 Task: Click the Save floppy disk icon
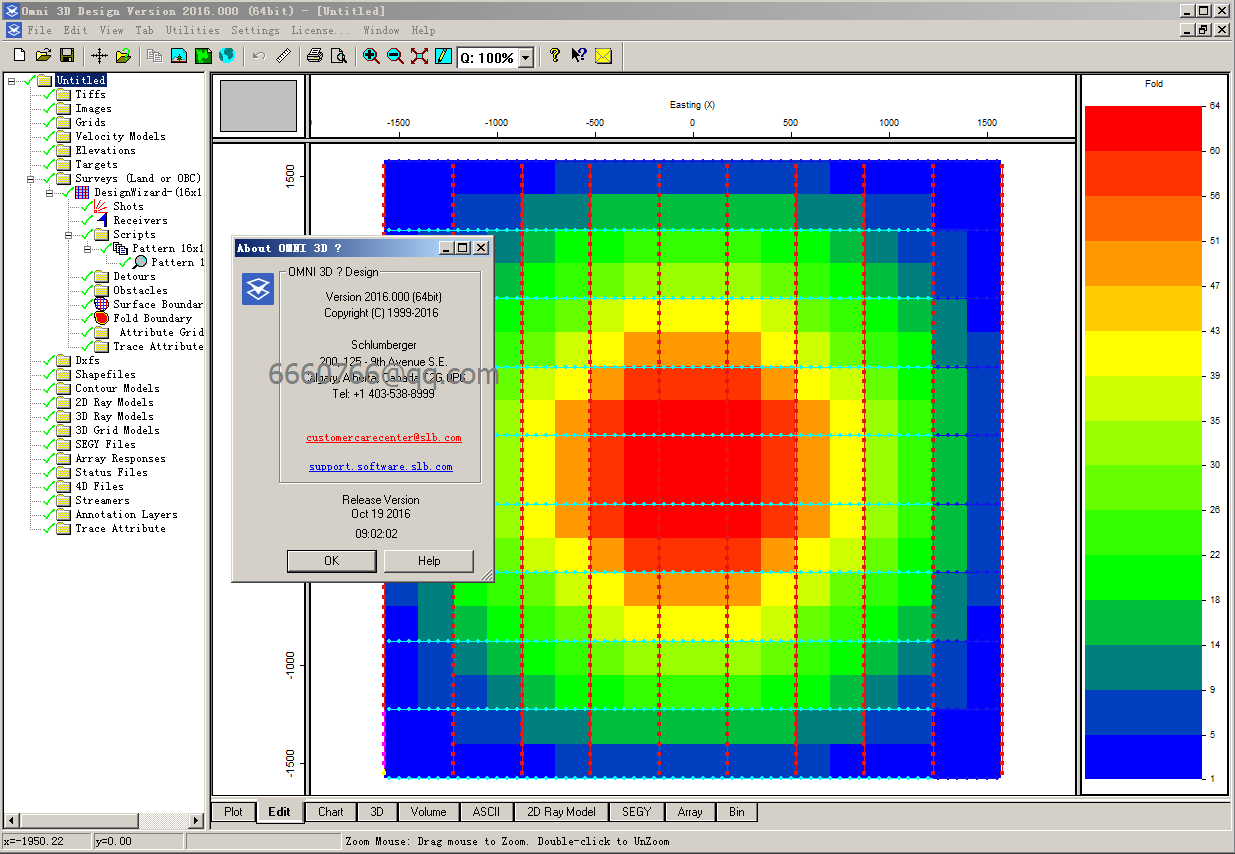(67, 56)
